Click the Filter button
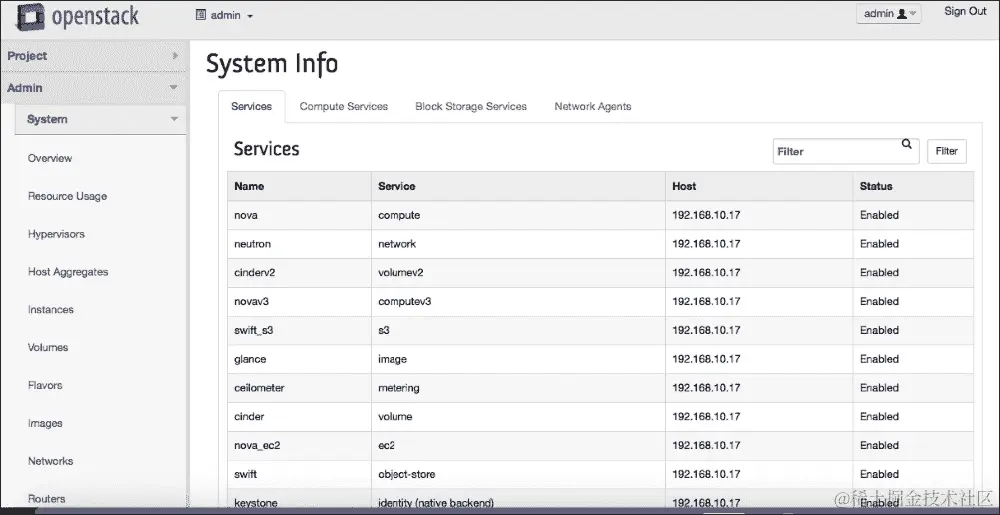The image size is (1000, 515). click(946, 151)
